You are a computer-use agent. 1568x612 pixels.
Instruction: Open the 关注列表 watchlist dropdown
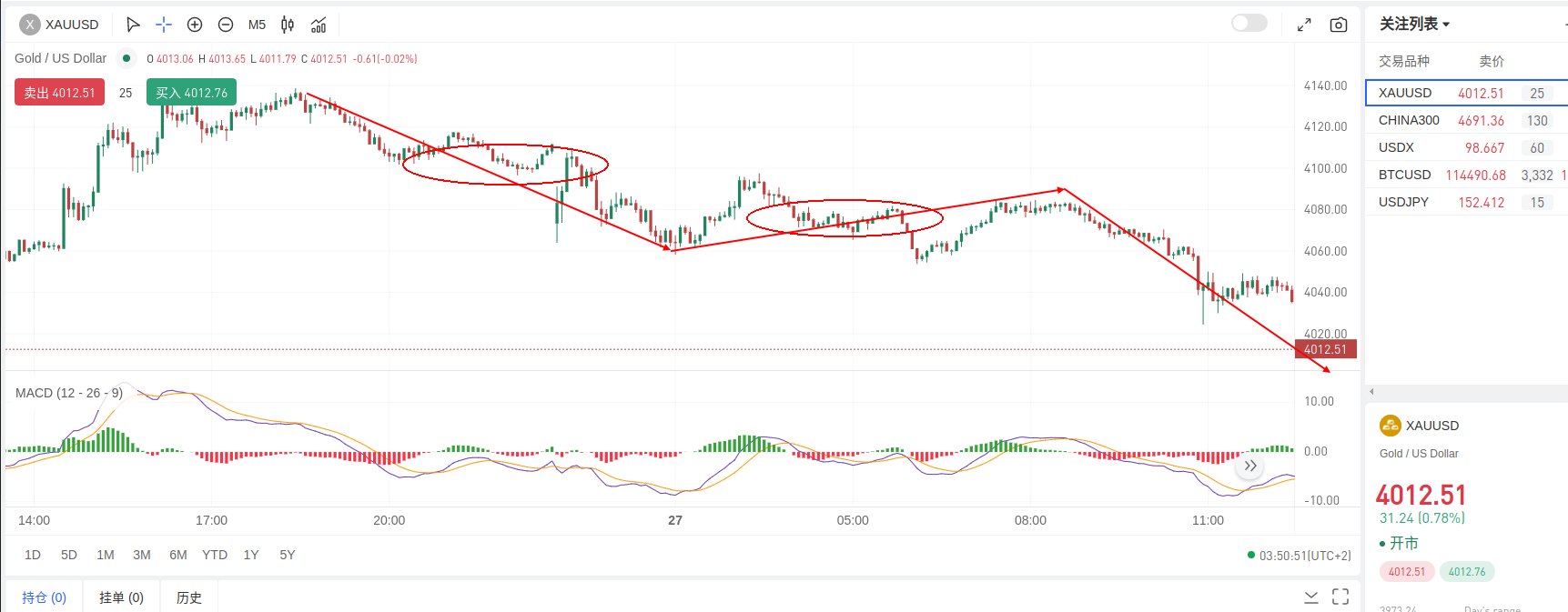click(1414, 24)
